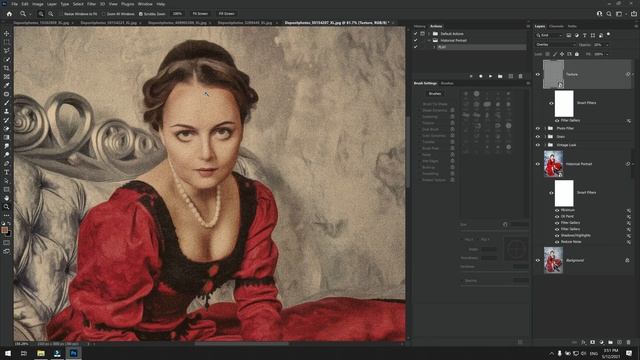The image size is (640, 360).
Task: Expand the Default Actions set
Action: 429,33
